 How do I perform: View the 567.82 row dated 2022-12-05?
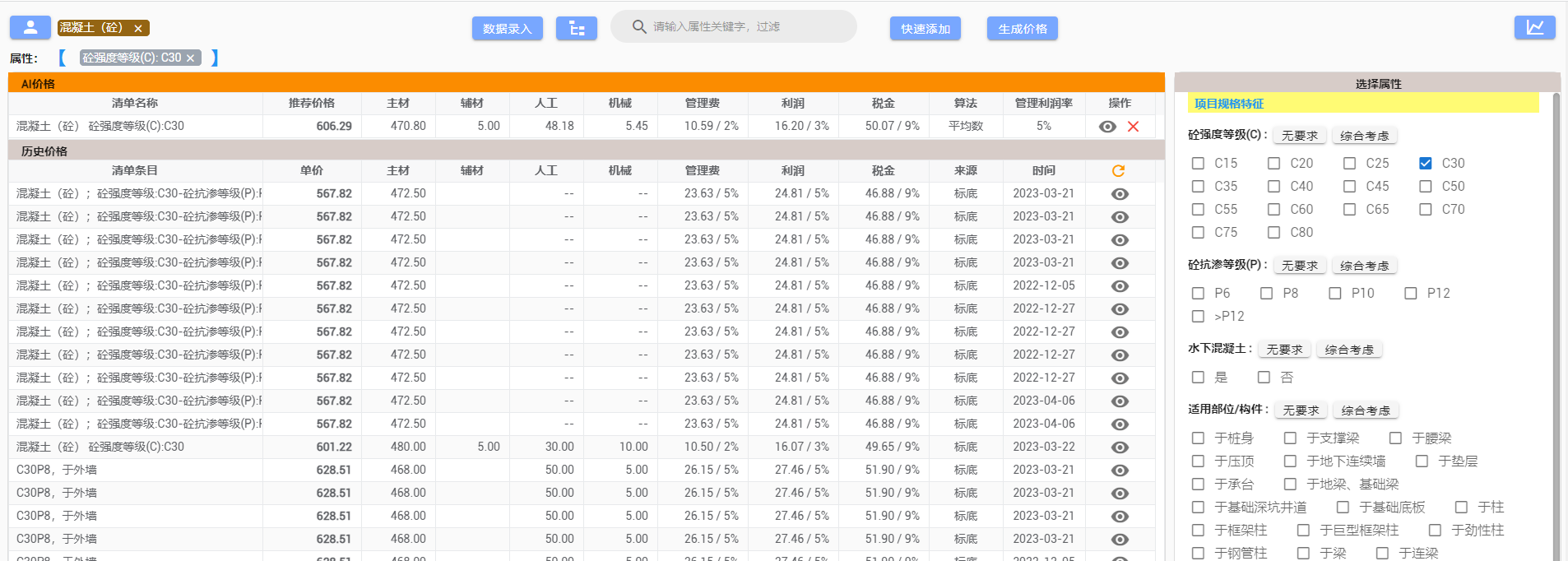1120,286
